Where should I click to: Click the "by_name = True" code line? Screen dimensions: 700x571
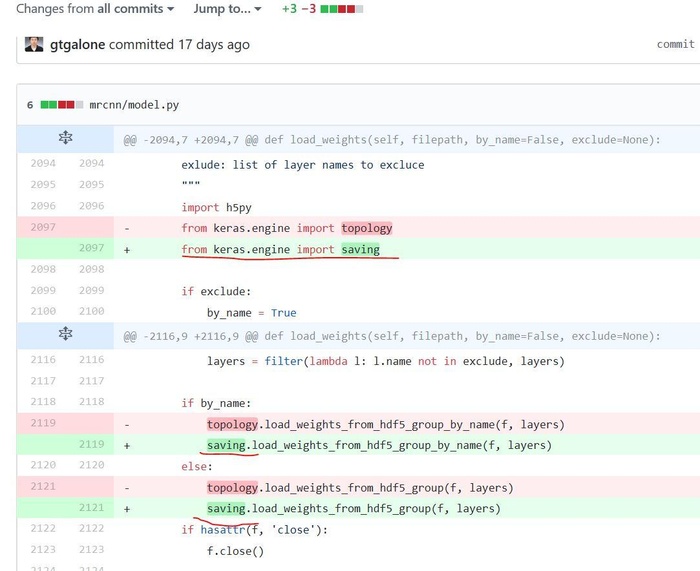click(252, 313)
